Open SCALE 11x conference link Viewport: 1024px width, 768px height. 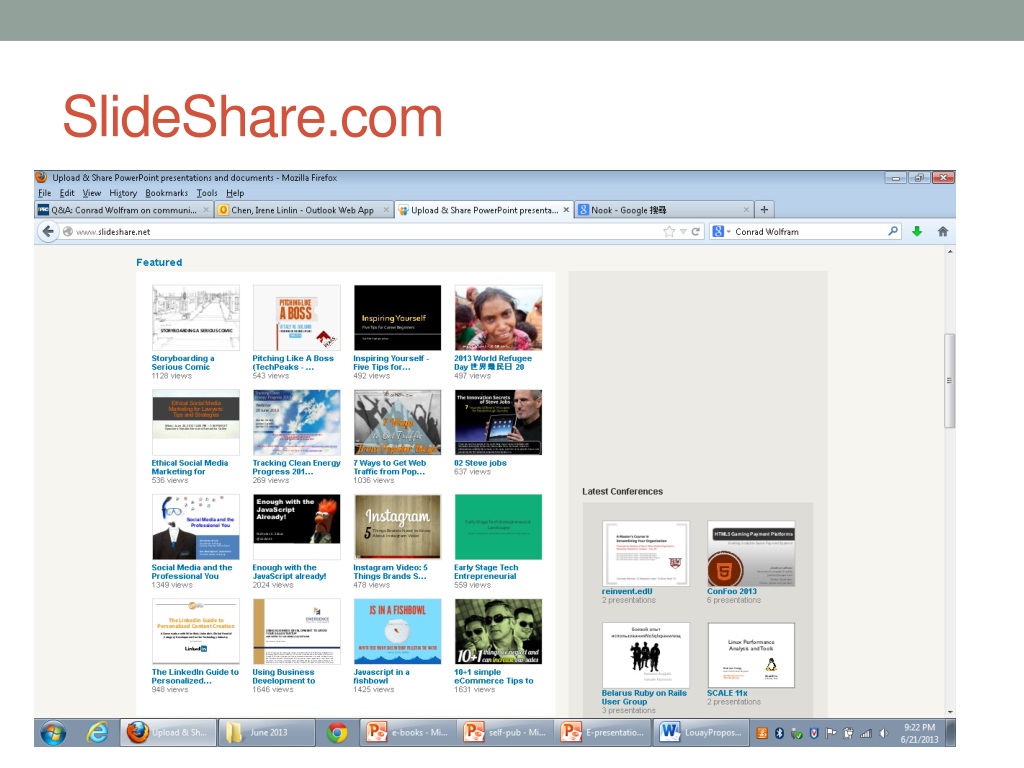[727, 693]
